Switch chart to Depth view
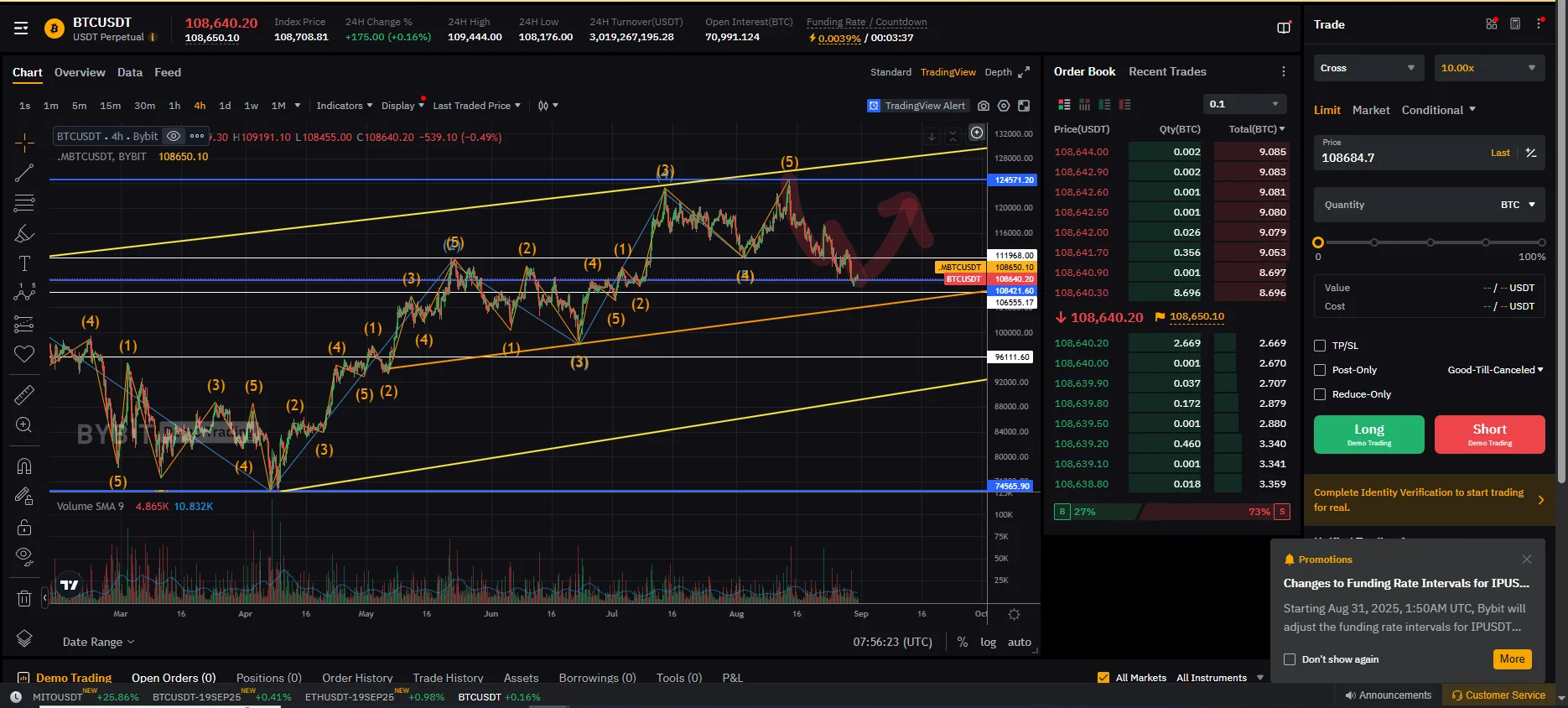 point(998,72)
